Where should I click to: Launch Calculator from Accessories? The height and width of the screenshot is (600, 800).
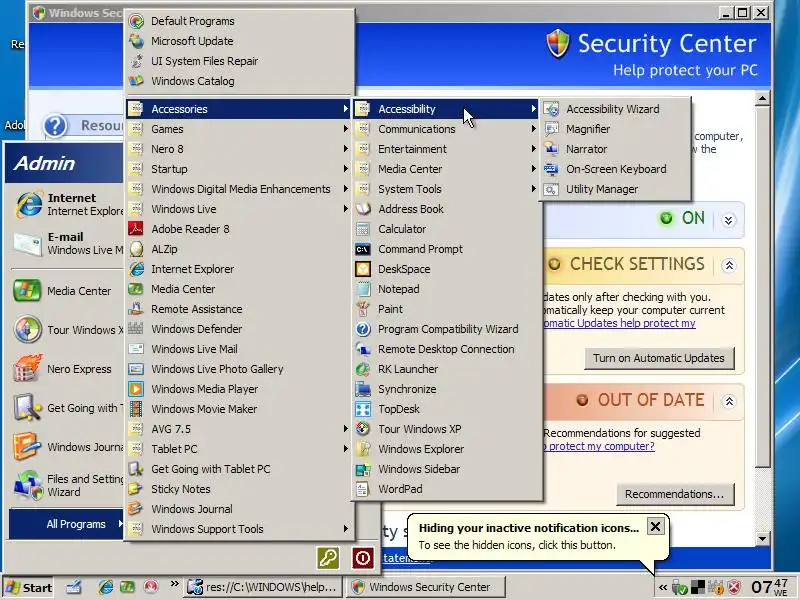(446, 229)
